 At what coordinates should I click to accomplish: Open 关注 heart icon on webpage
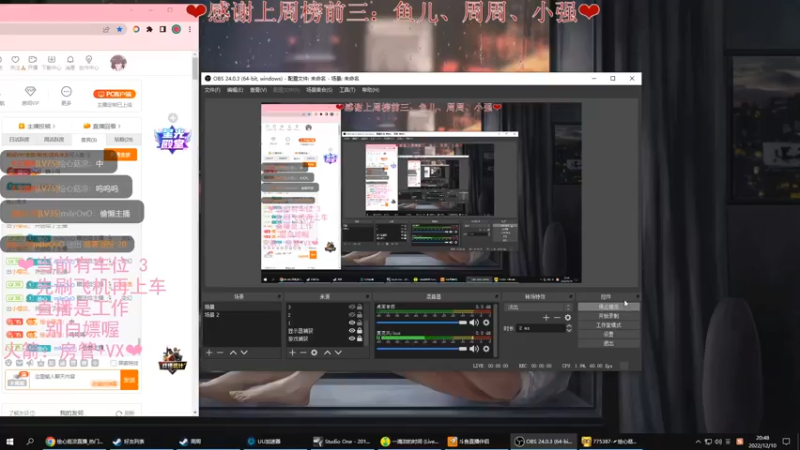click(x=16, y=62)
